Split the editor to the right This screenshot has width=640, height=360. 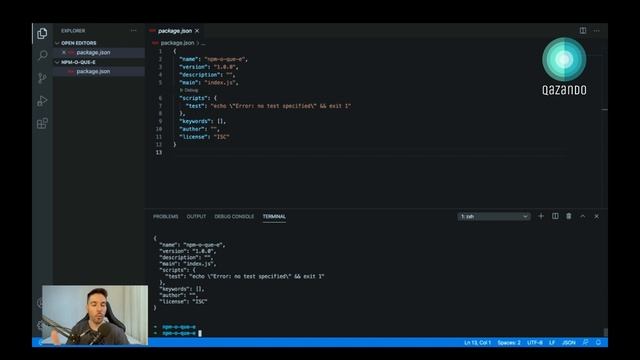click(582, 31)
